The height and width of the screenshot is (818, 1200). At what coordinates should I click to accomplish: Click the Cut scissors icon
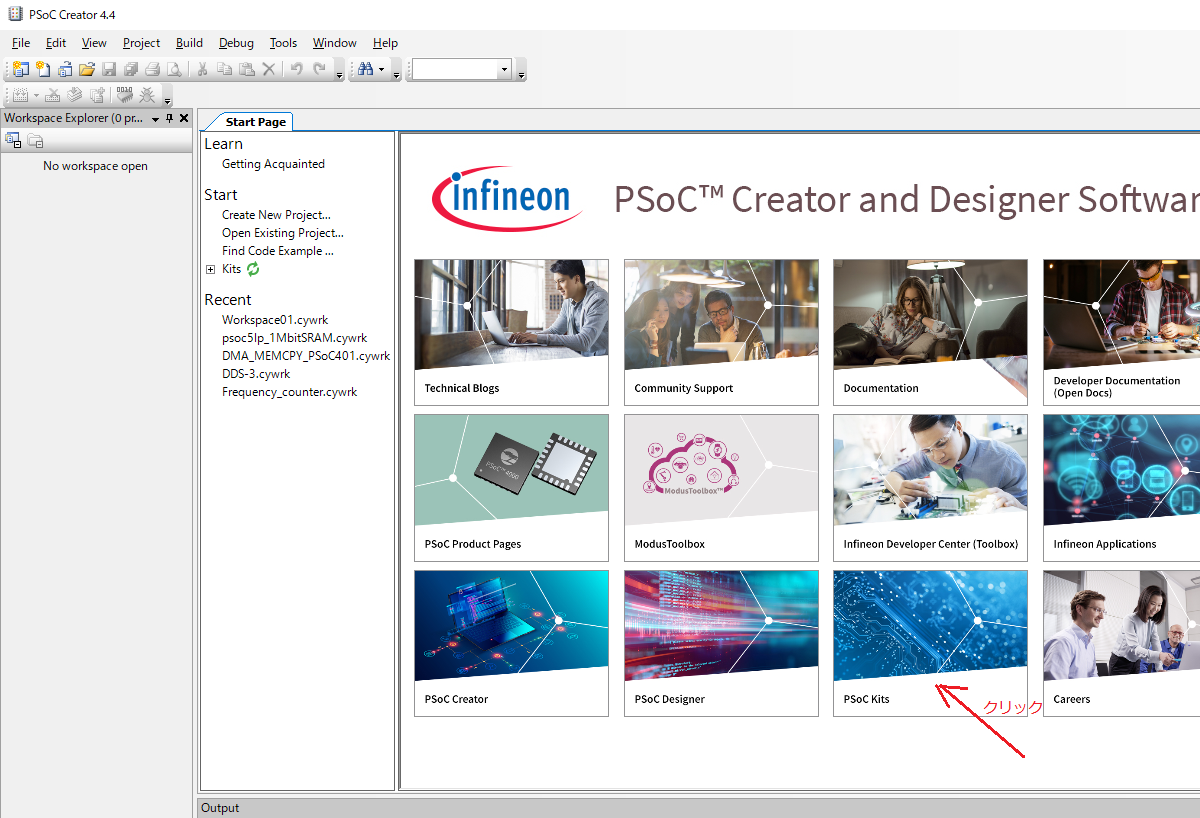202,69
